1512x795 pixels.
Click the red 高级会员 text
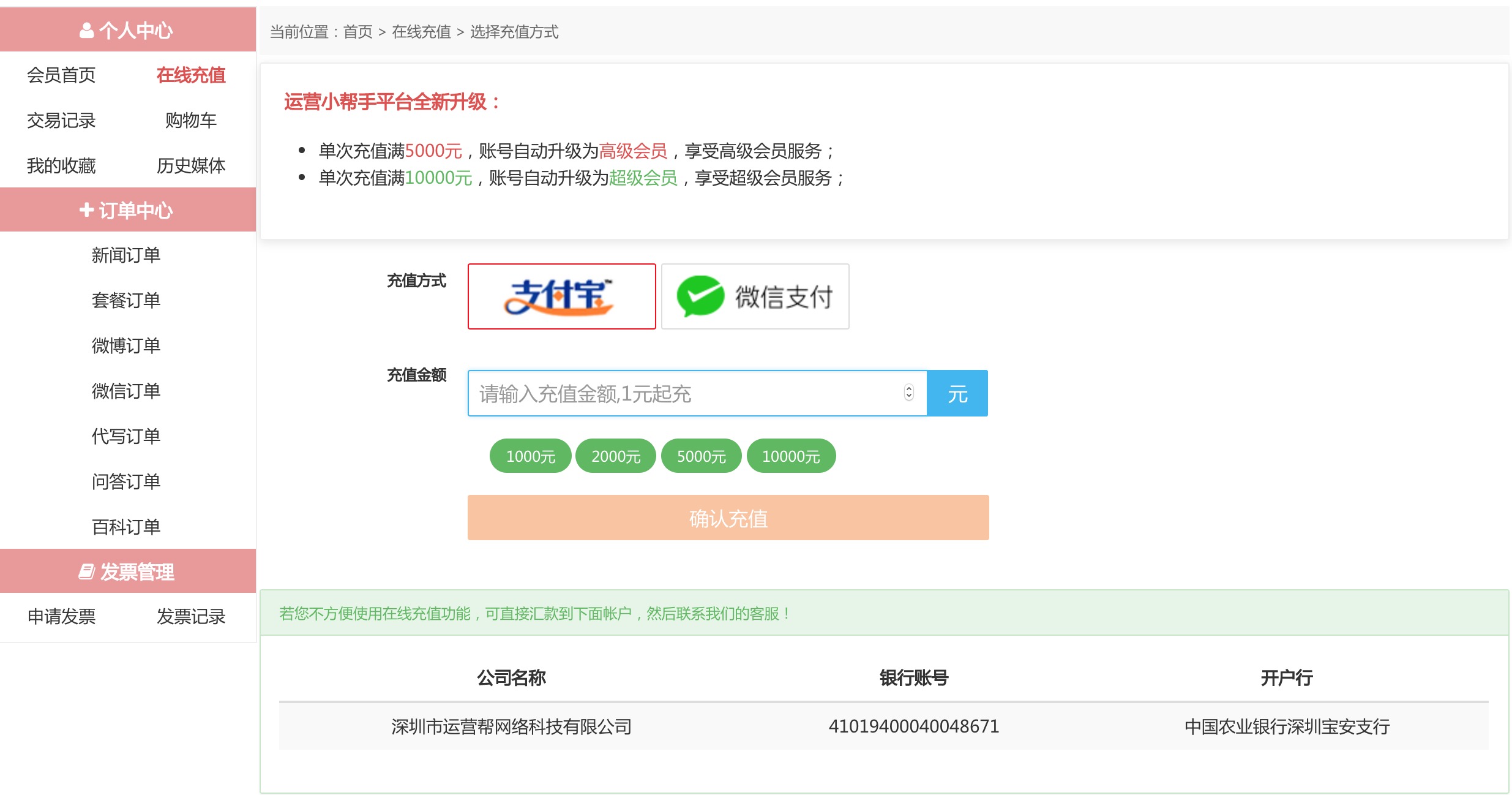633,151
